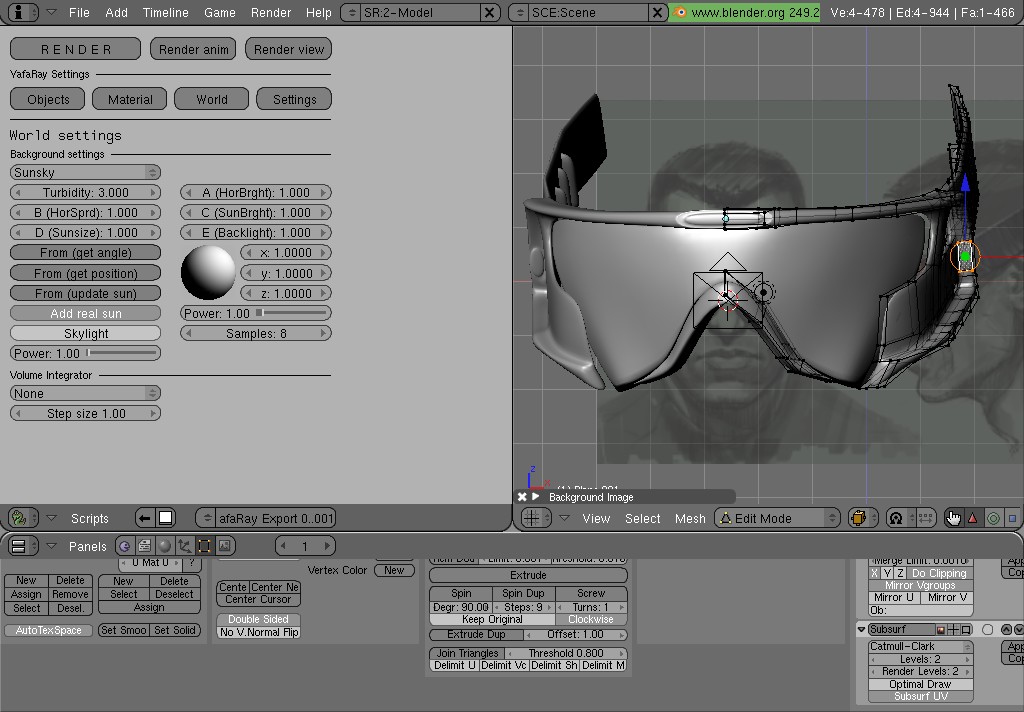Toggle Optimal Draw in Subsurf modifier

tap(920, 684)
